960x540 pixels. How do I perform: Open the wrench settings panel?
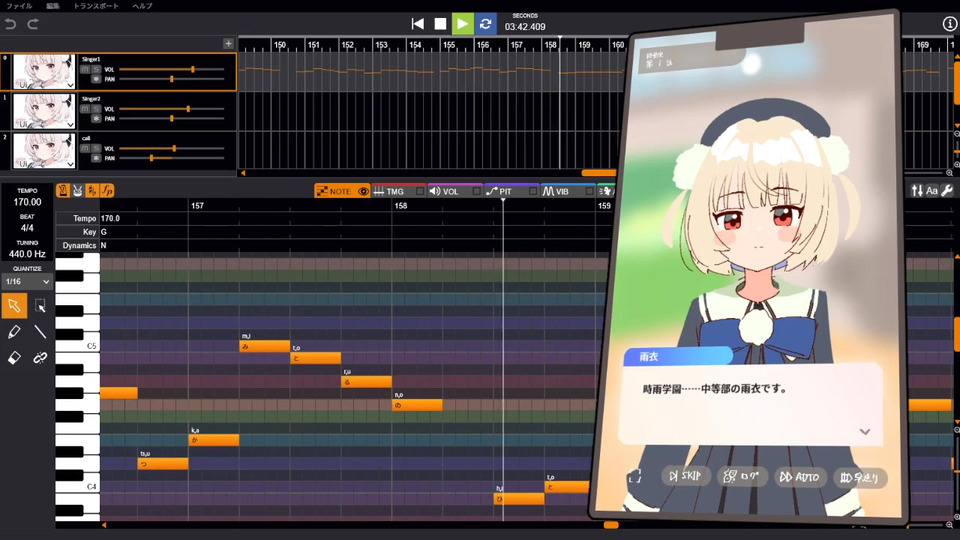tap(947, 190)
